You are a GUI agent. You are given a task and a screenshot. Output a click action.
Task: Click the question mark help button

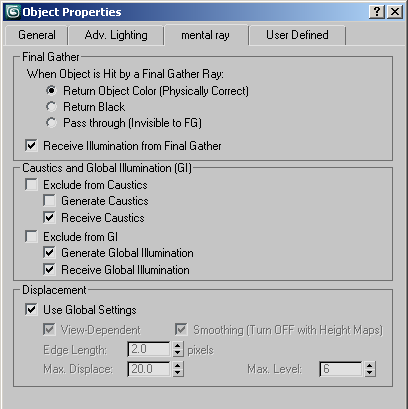pos(377,12)
